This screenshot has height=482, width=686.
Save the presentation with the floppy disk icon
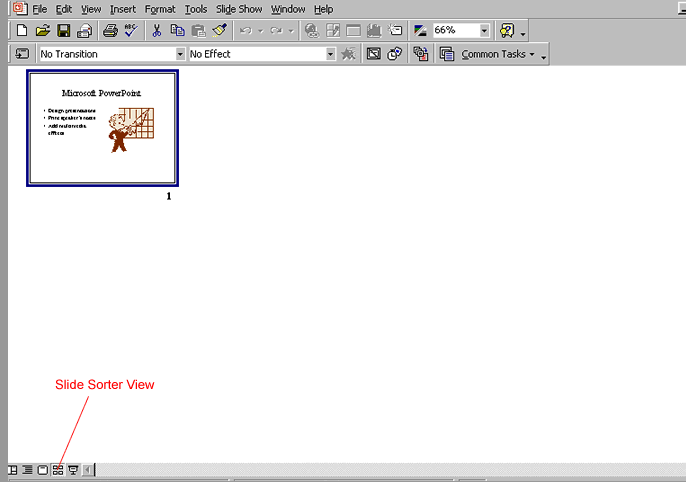click(x=64, y=31)
